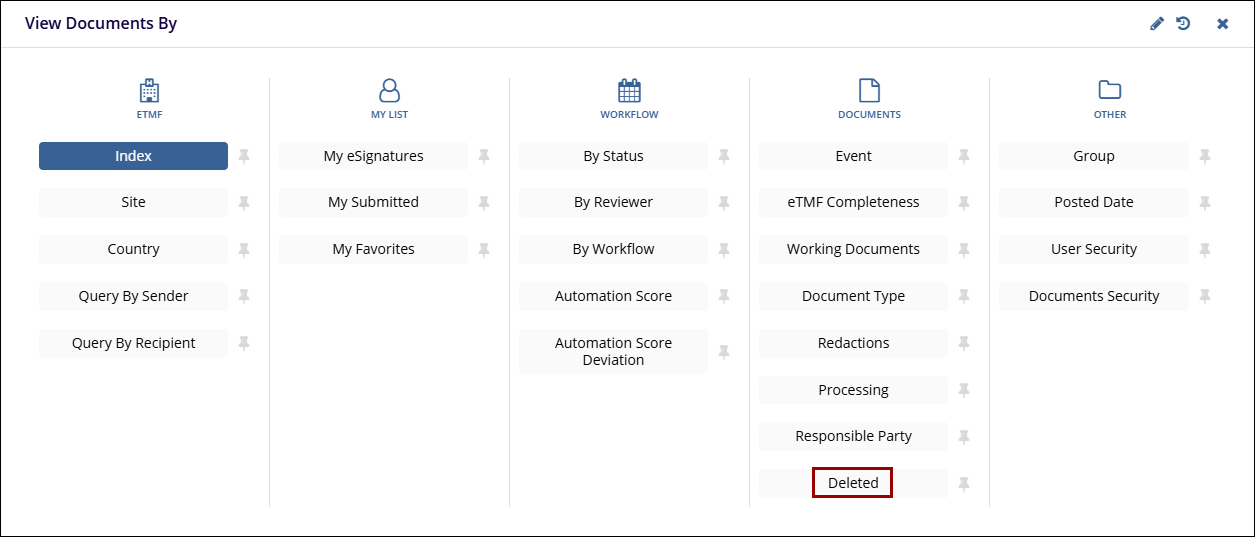Click the Workflow calendar icon
This screenshot has width=1255, height=537.
629,91
